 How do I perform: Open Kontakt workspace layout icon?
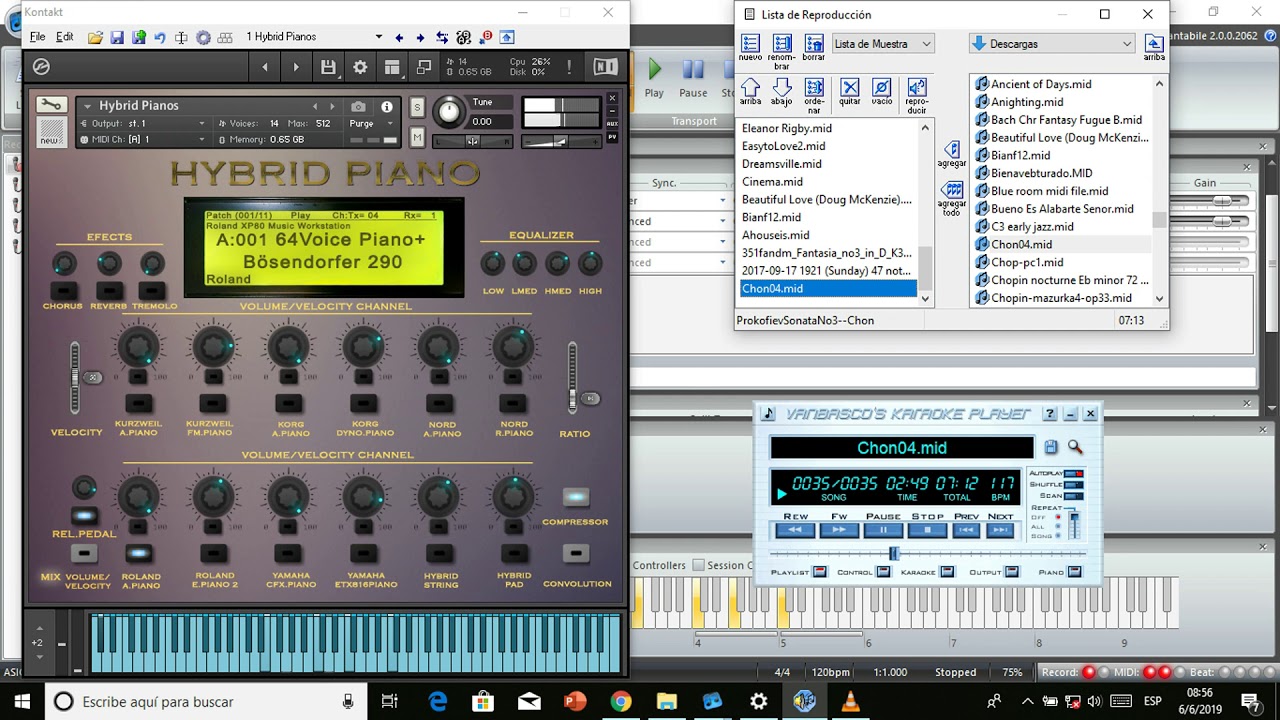(392, 67)
